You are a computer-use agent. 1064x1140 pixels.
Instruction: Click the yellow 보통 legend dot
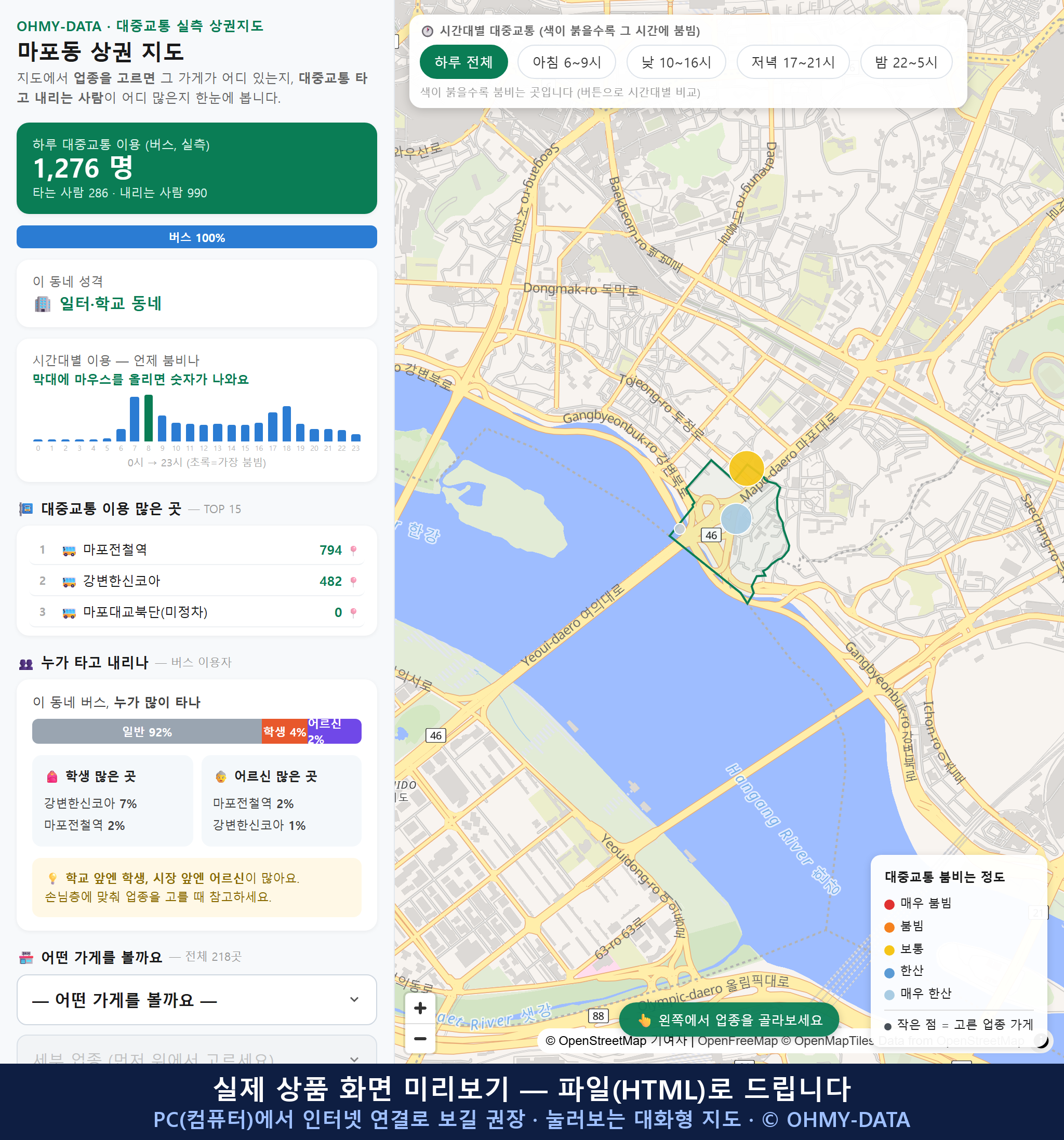tap(889, 950)
